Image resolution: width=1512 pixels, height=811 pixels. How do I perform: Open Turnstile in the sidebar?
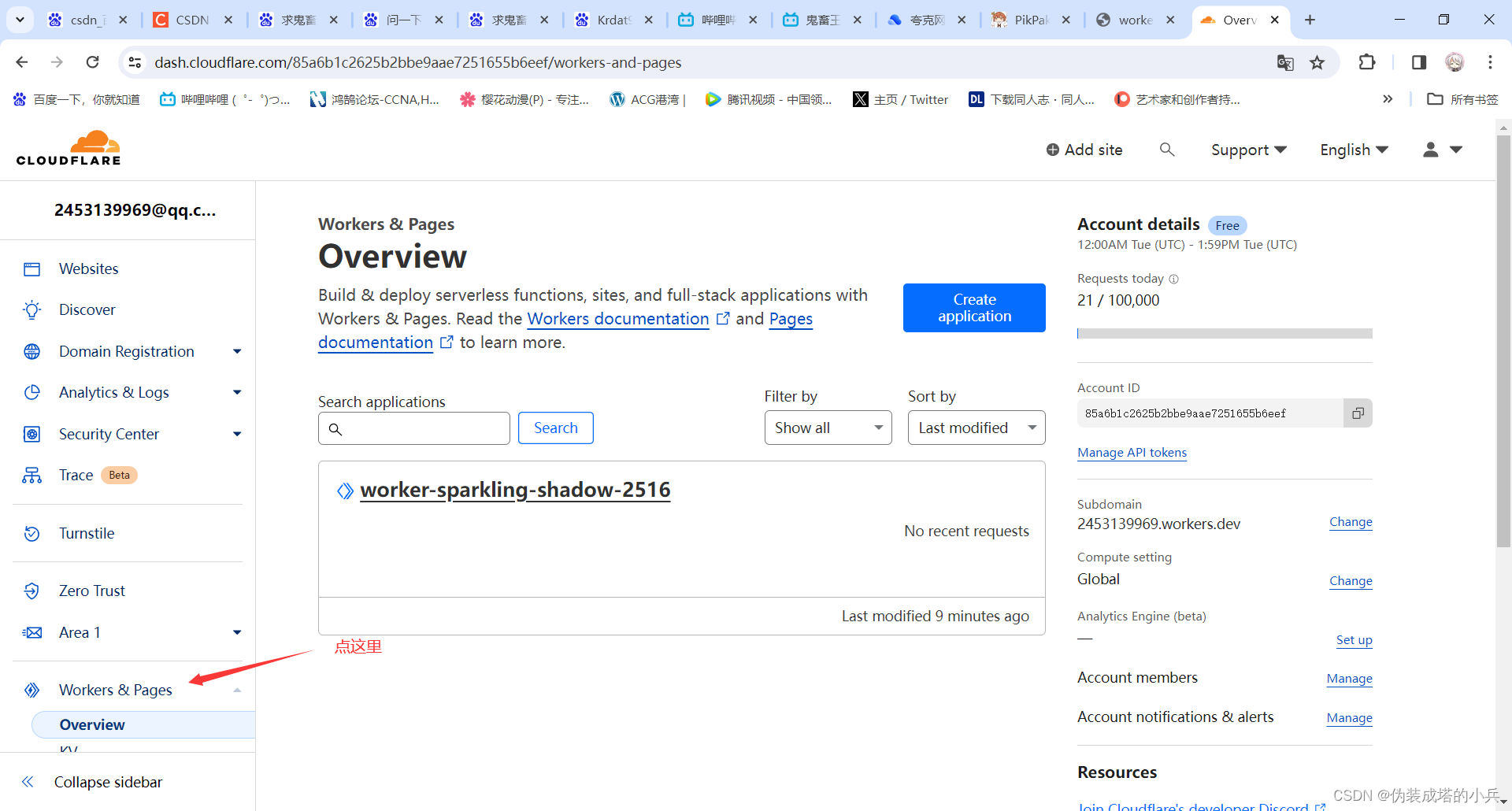87,534
